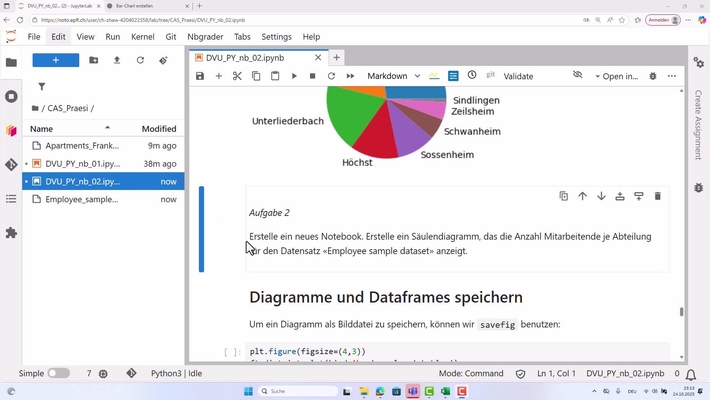
Task: Toggle the Simple interface mode switch
Action: pos(58,373)
